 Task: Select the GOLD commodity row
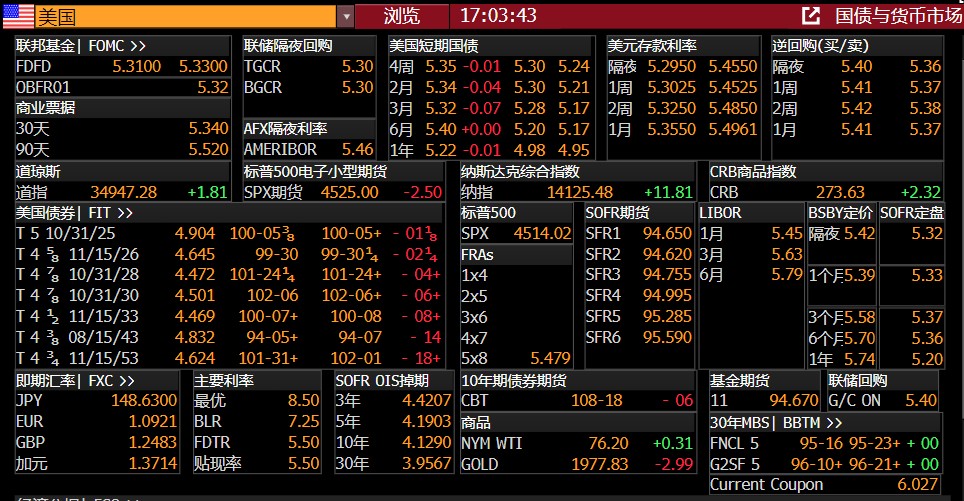click(x=577, y=464)
